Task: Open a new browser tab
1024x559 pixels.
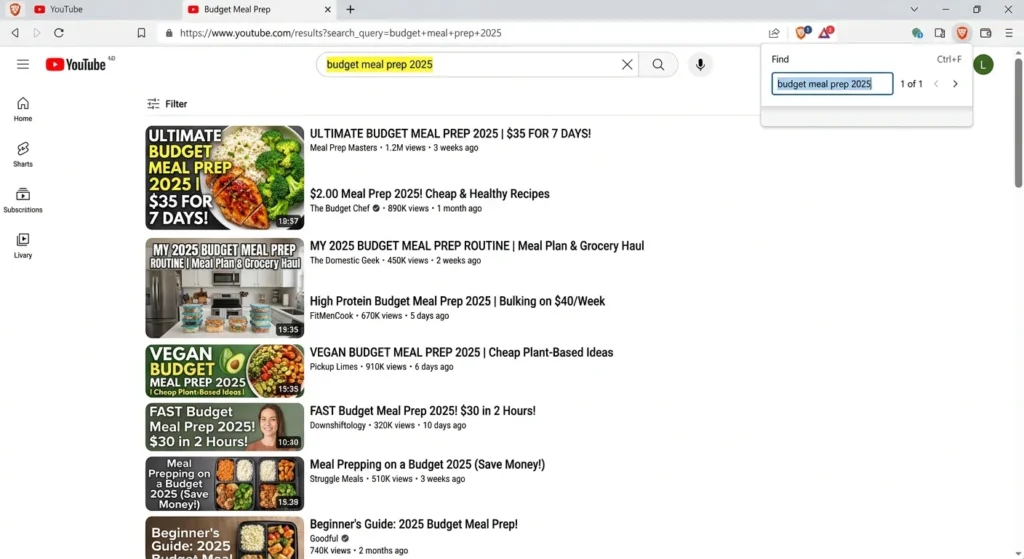Action: tap(350, 9)
